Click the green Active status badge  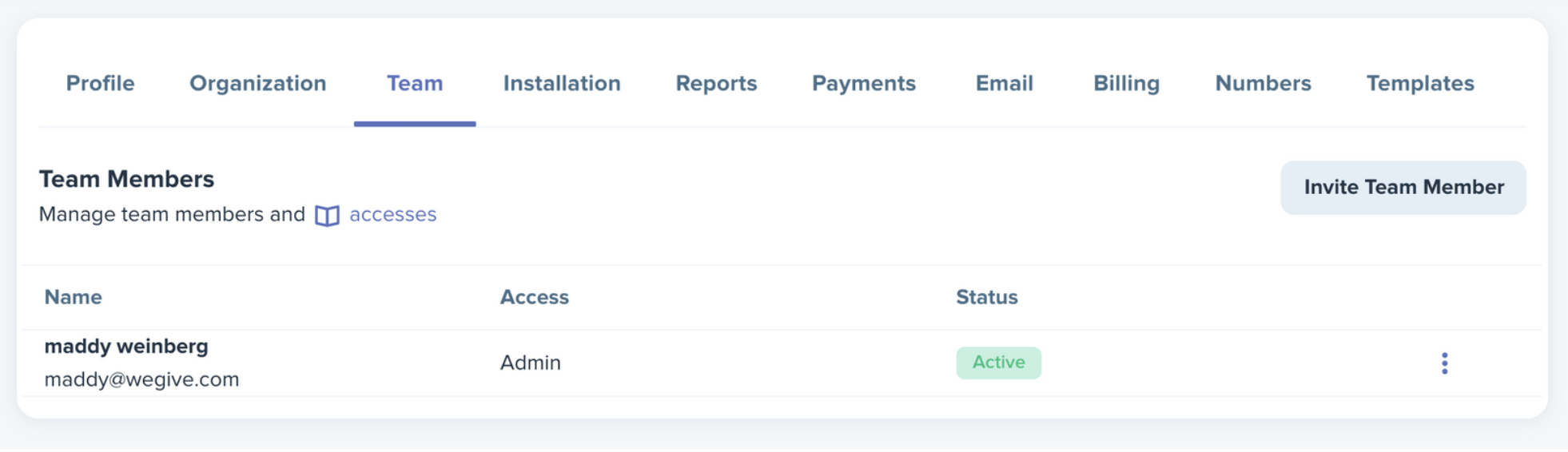999,363
